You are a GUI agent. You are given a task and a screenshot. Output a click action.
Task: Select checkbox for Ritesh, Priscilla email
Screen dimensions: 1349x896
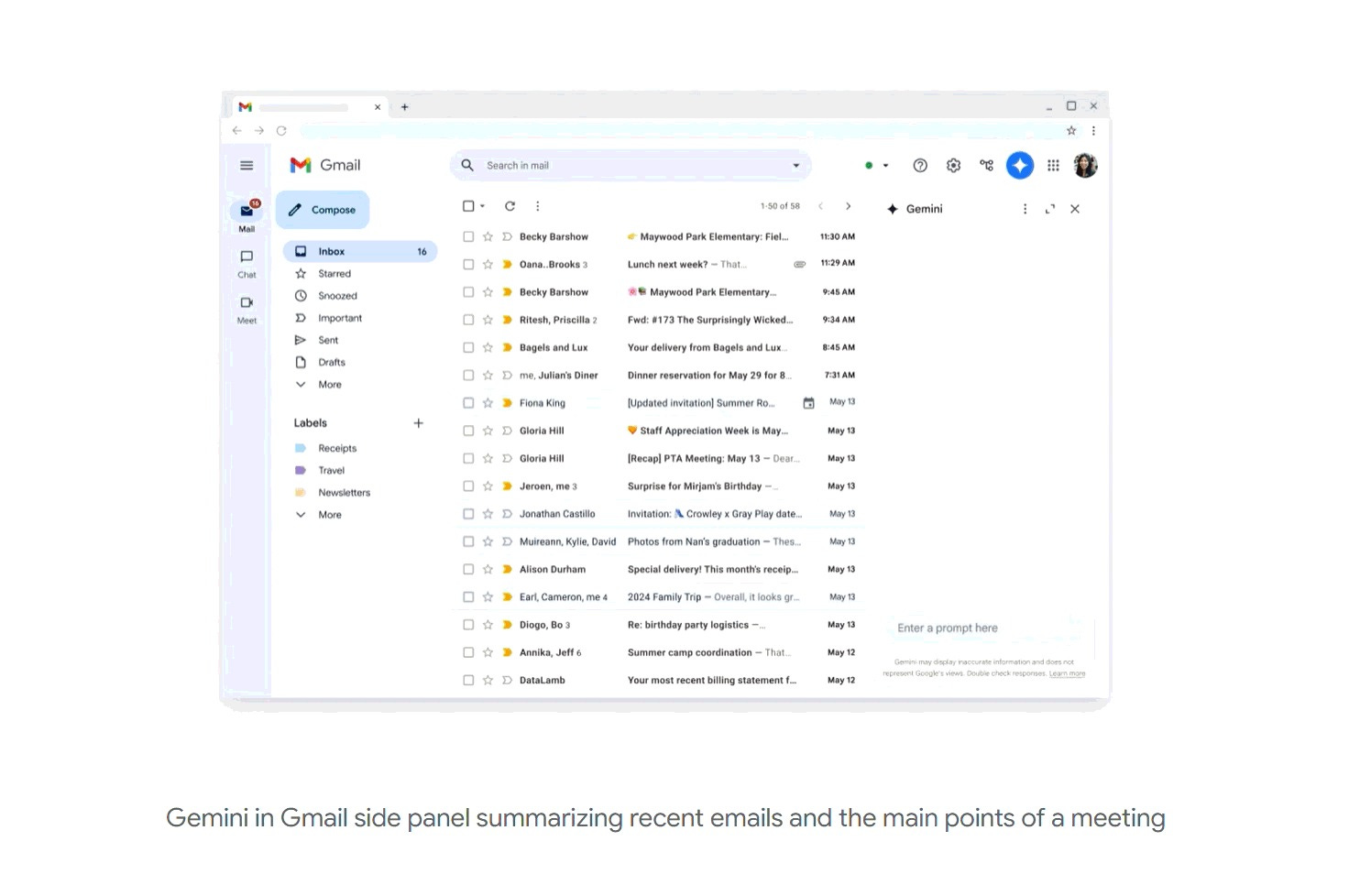coord(468,320)
